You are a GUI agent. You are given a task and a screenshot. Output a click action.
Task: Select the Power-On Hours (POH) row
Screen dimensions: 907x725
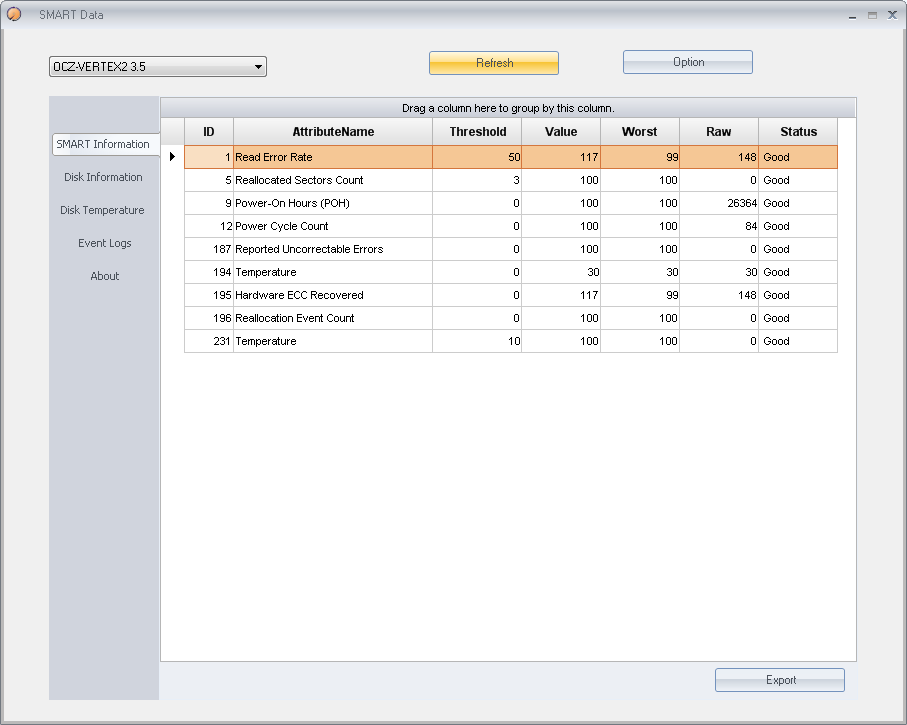(x=511, y=203)
